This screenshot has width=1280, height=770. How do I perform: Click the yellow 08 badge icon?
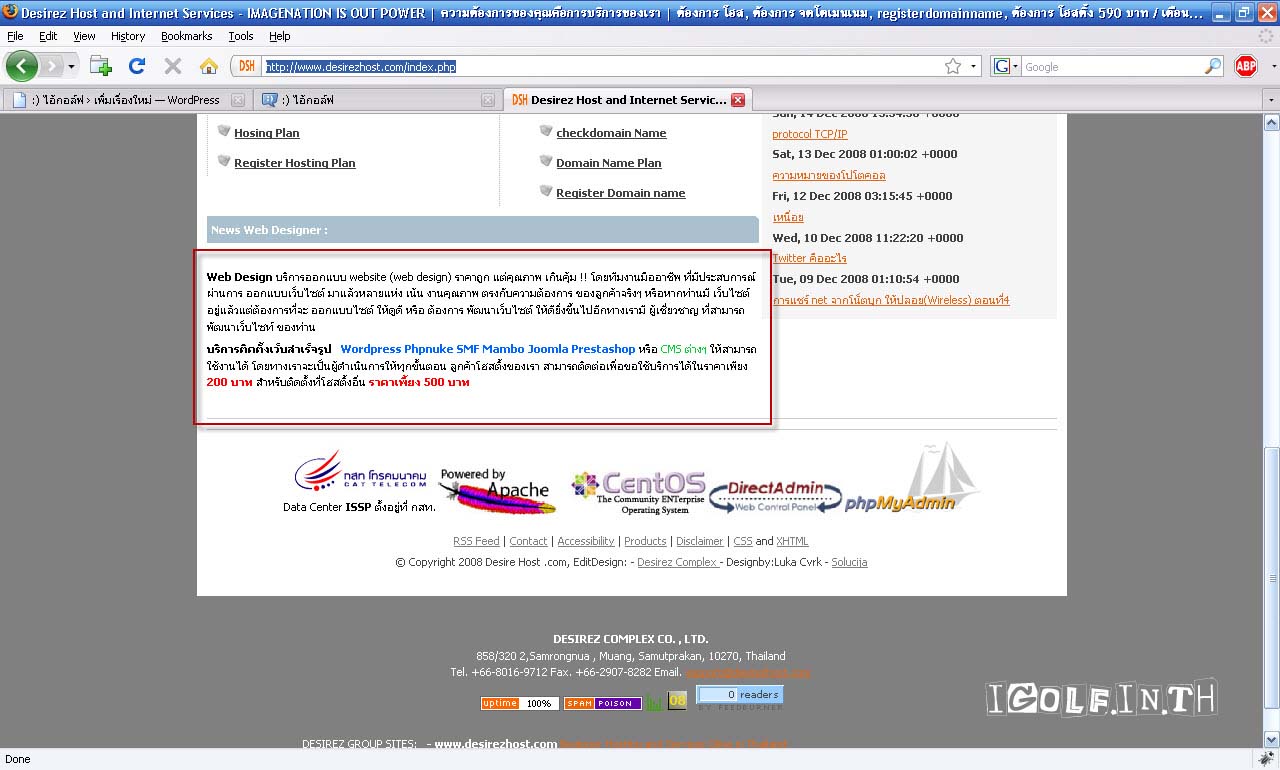(677, 701)
